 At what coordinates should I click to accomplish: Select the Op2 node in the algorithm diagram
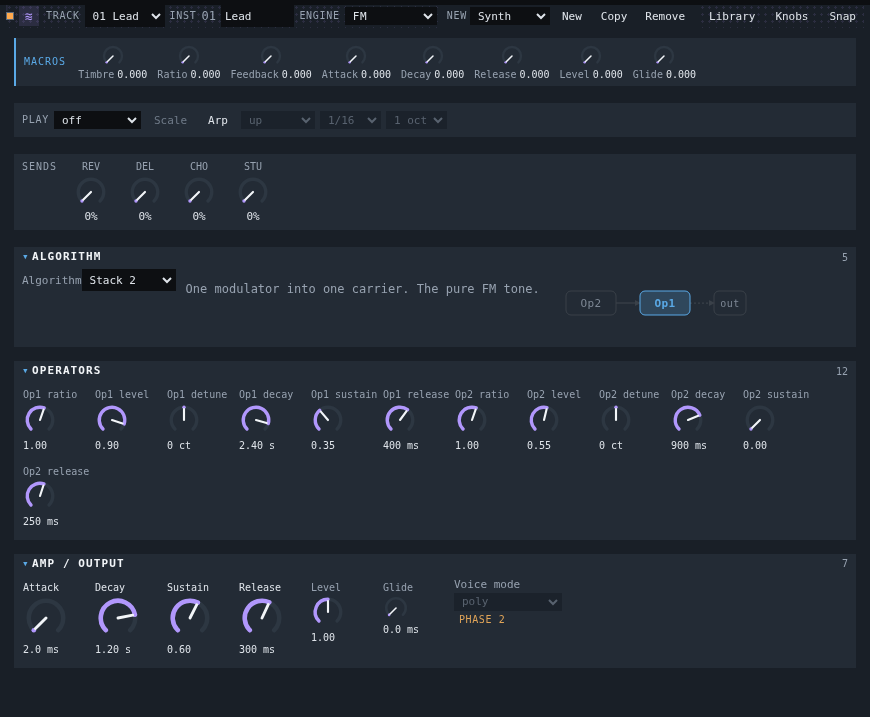(590, 303)
